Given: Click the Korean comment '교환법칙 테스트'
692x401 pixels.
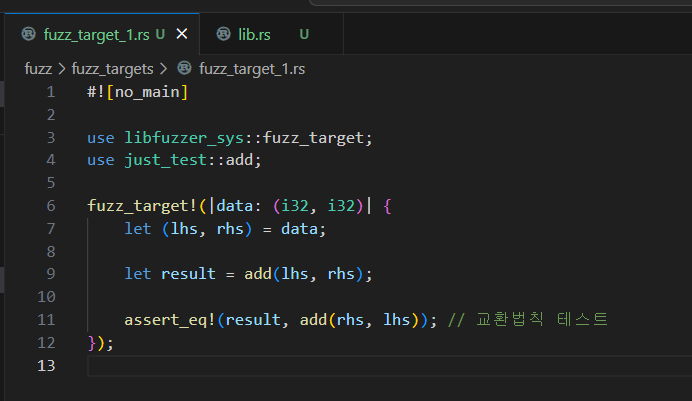Looking at the screenshot, I should (542, 319).
